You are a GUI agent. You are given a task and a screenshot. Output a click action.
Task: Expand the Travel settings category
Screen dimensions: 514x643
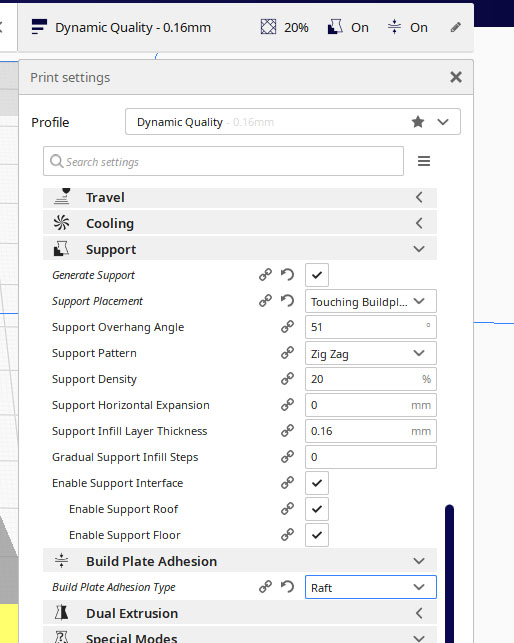point(240,198)
